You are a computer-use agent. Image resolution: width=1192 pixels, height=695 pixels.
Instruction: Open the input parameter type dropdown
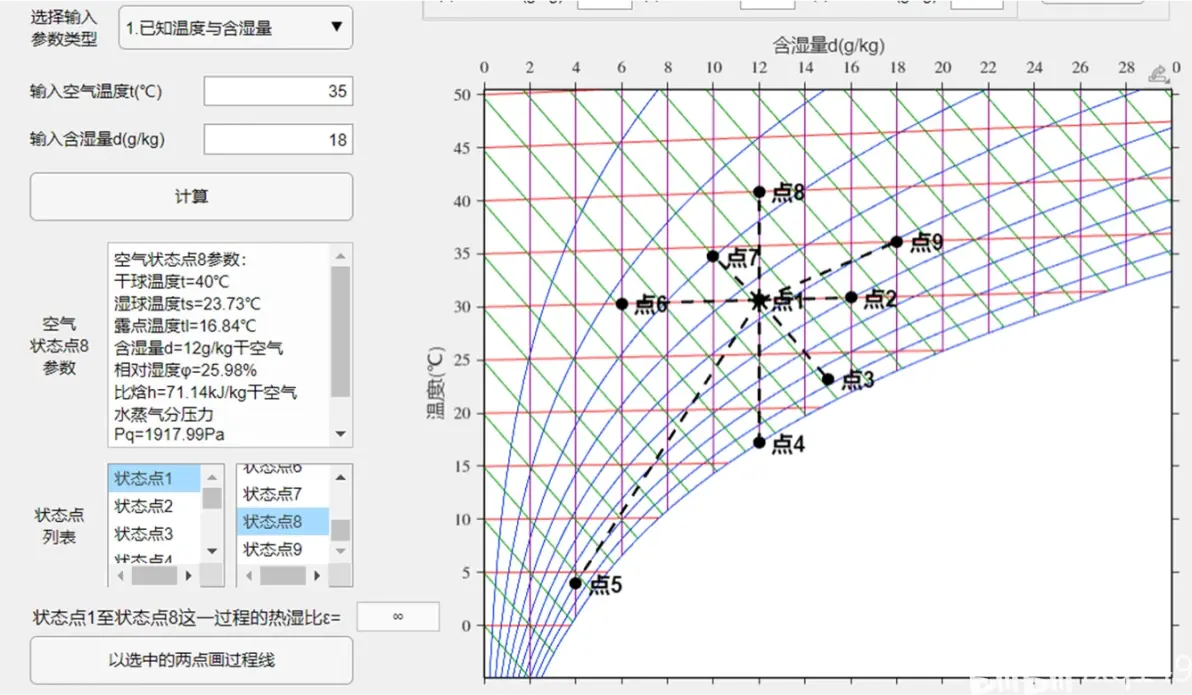coord(236,28)
